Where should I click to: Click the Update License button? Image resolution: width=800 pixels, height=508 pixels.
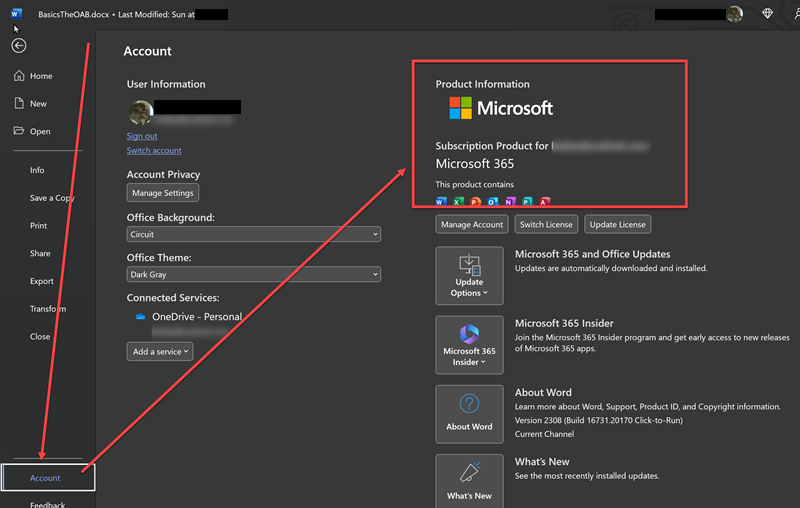pyautogui.click(x=617, y=224)
